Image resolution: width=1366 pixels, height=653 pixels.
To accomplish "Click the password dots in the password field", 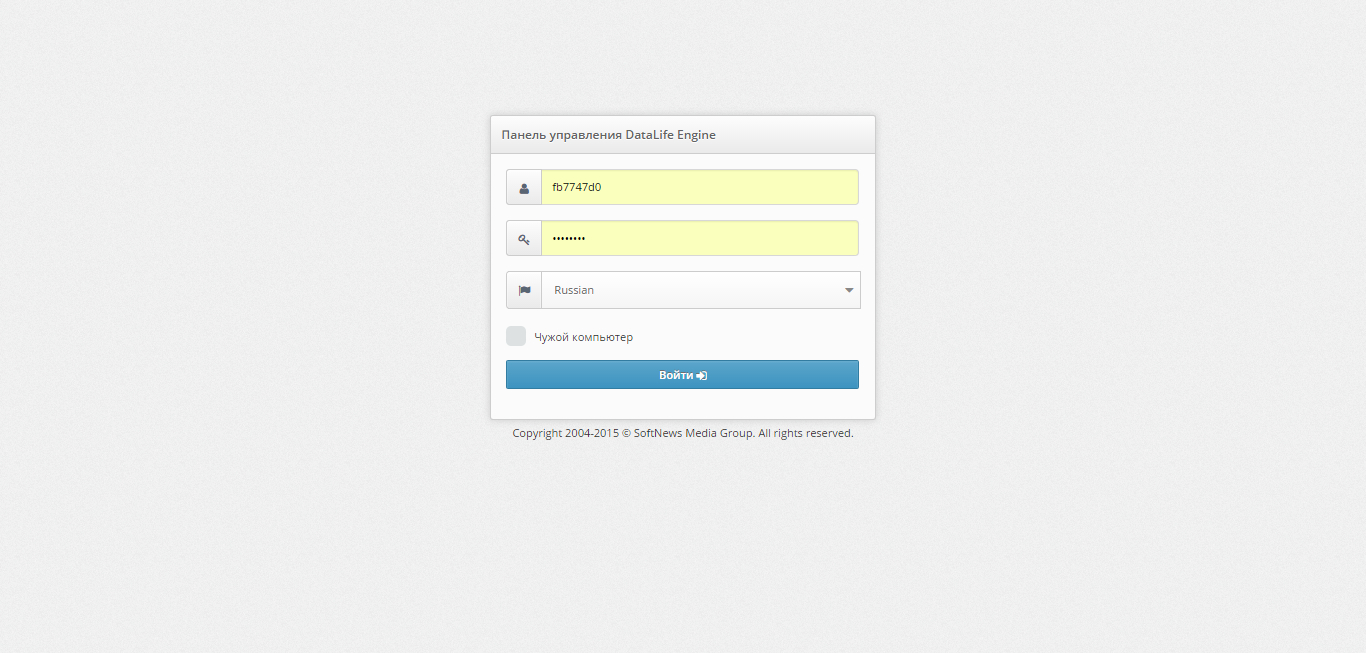I will click(x=569, y=239).
